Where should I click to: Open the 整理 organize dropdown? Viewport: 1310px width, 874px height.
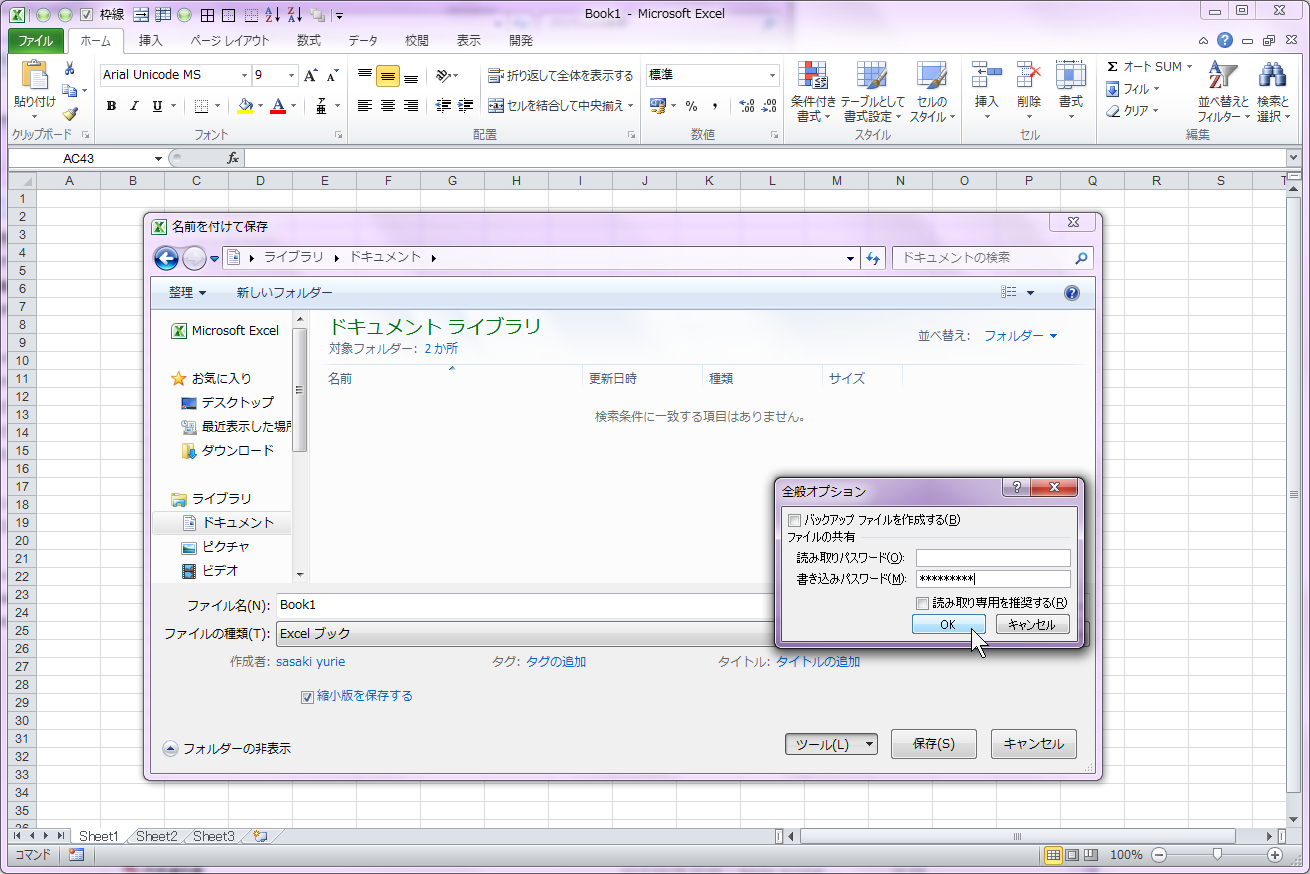click(187, 293)
